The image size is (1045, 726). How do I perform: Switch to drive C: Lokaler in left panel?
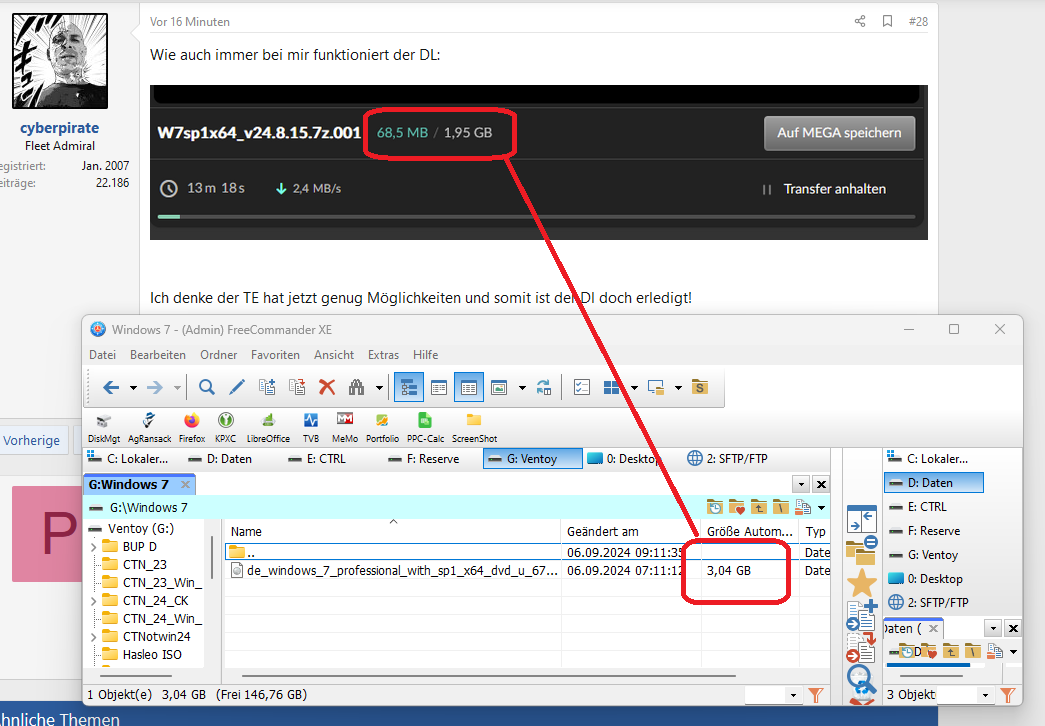point(128,459)
